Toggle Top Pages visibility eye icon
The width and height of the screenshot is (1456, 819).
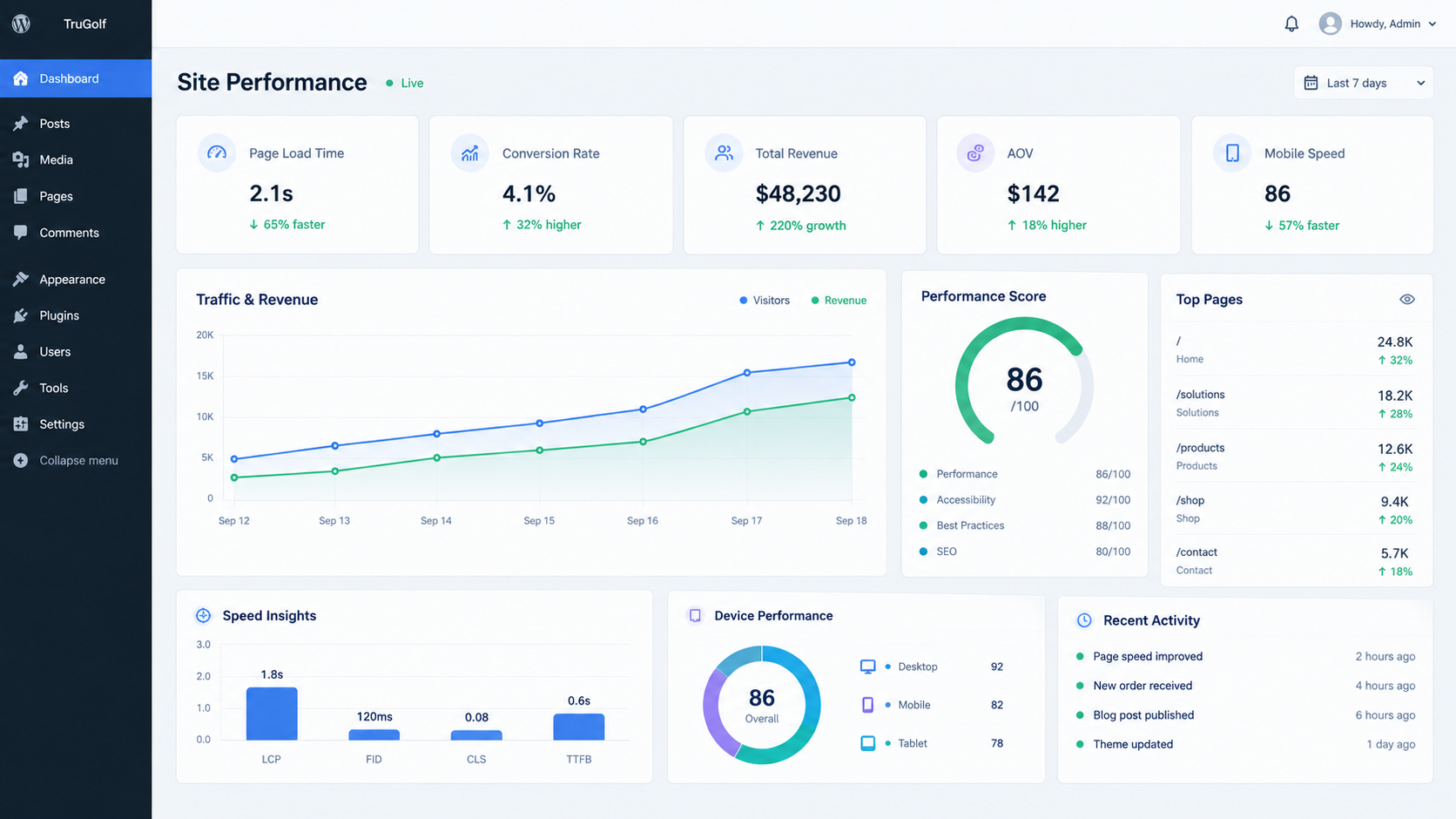(x=1406, y=299)
